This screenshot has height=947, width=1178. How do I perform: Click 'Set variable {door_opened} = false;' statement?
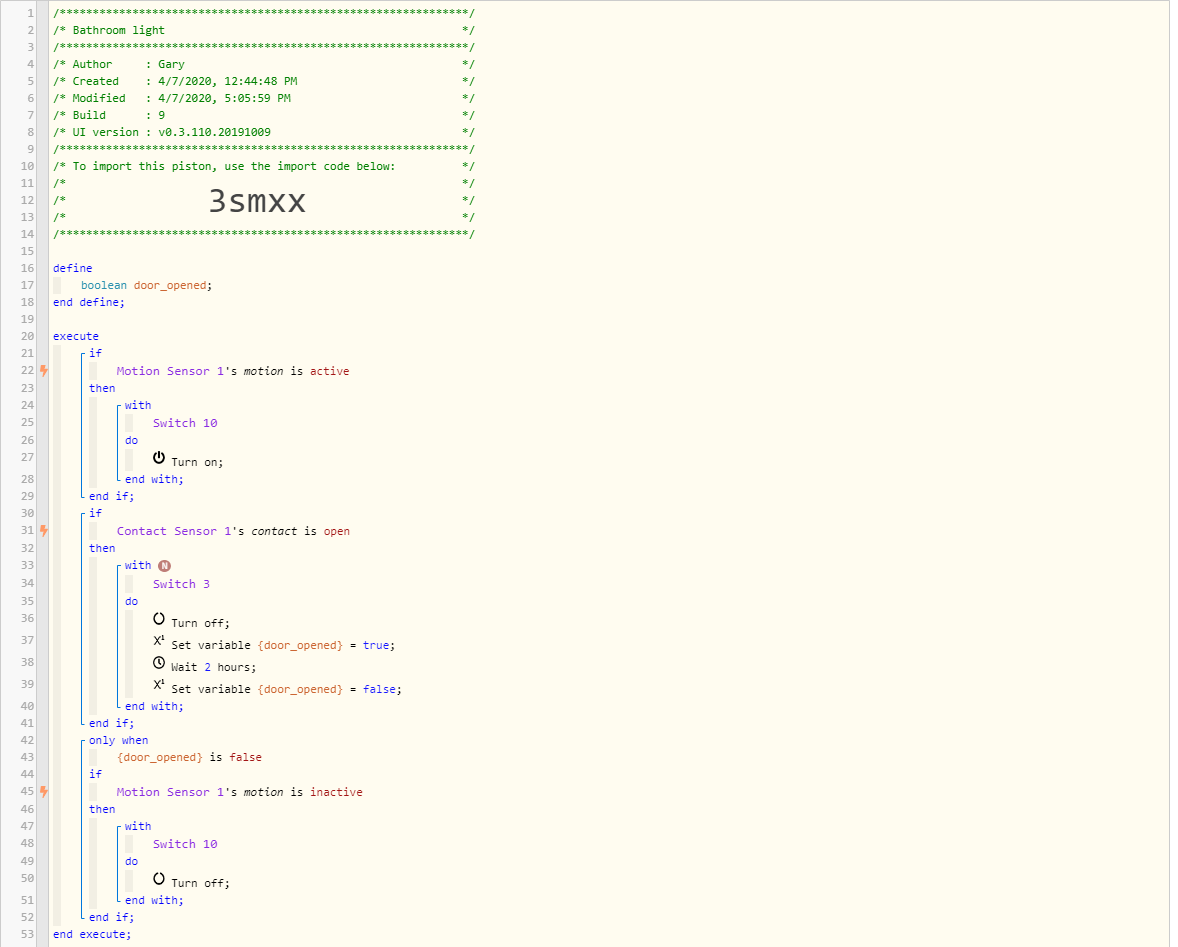(x=286, y=689)
